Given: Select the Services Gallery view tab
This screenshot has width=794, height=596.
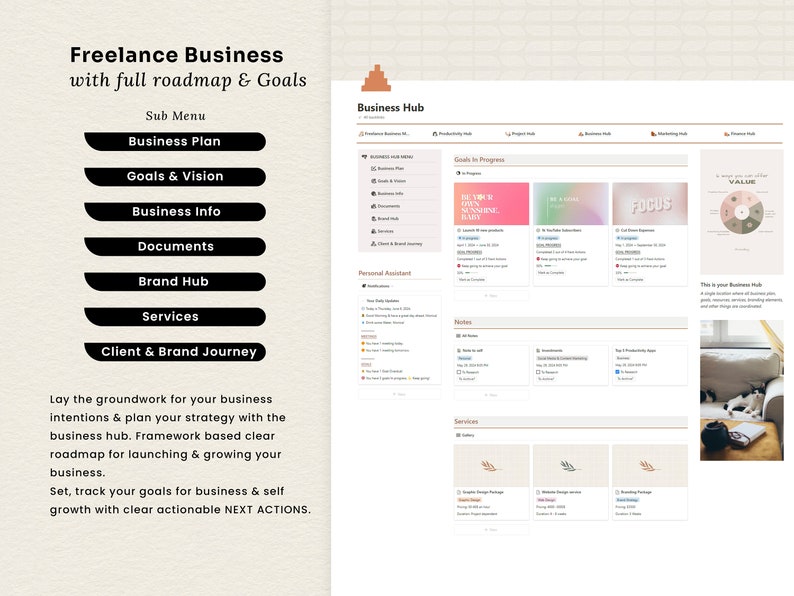Looking at the screenshot, I should point(465,435).
